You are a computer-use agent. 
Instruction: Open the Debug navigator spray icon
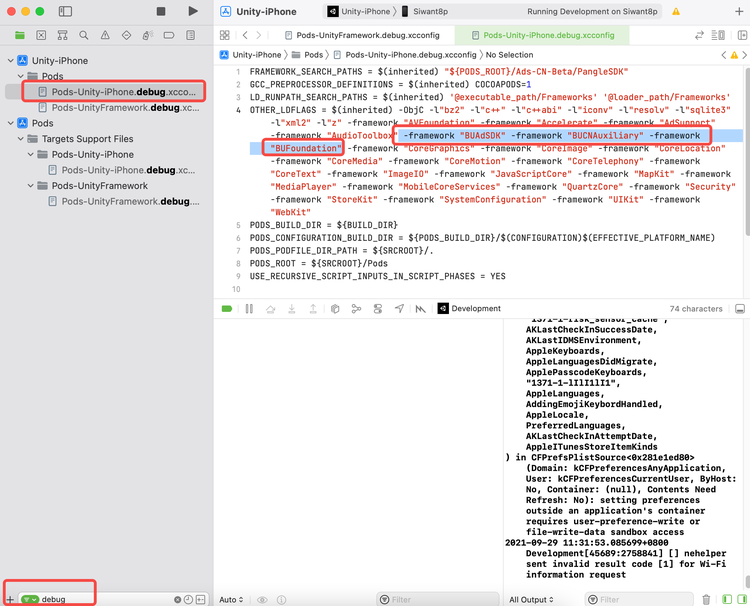[148, 35]
